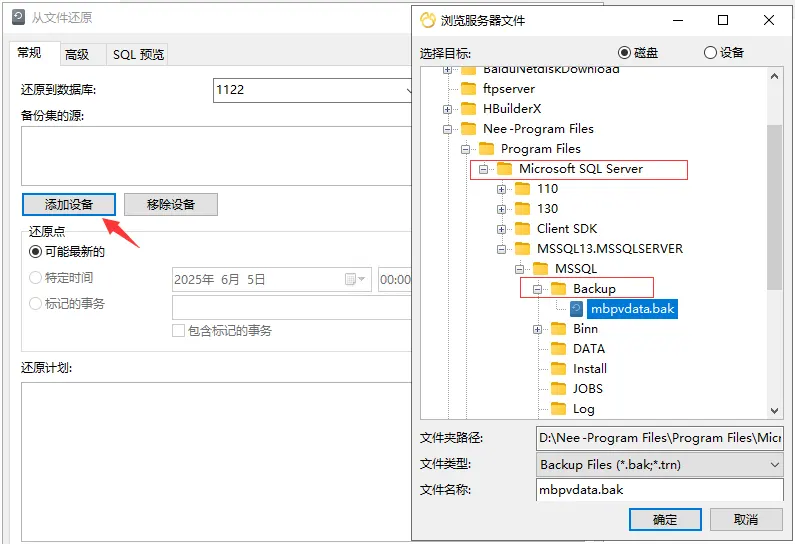Select the mbpvdata.bak file label in the tree
Image resolution: width=795 pixels, height=544 pixels.
(x=632, y=309)
